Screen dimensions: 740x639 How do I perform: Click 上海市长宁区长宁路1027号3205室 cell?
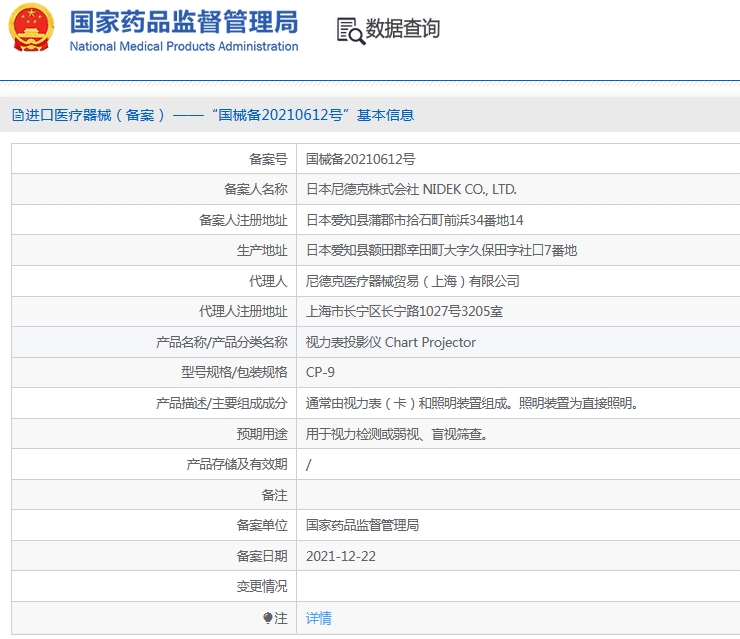(x=404, y=311)
